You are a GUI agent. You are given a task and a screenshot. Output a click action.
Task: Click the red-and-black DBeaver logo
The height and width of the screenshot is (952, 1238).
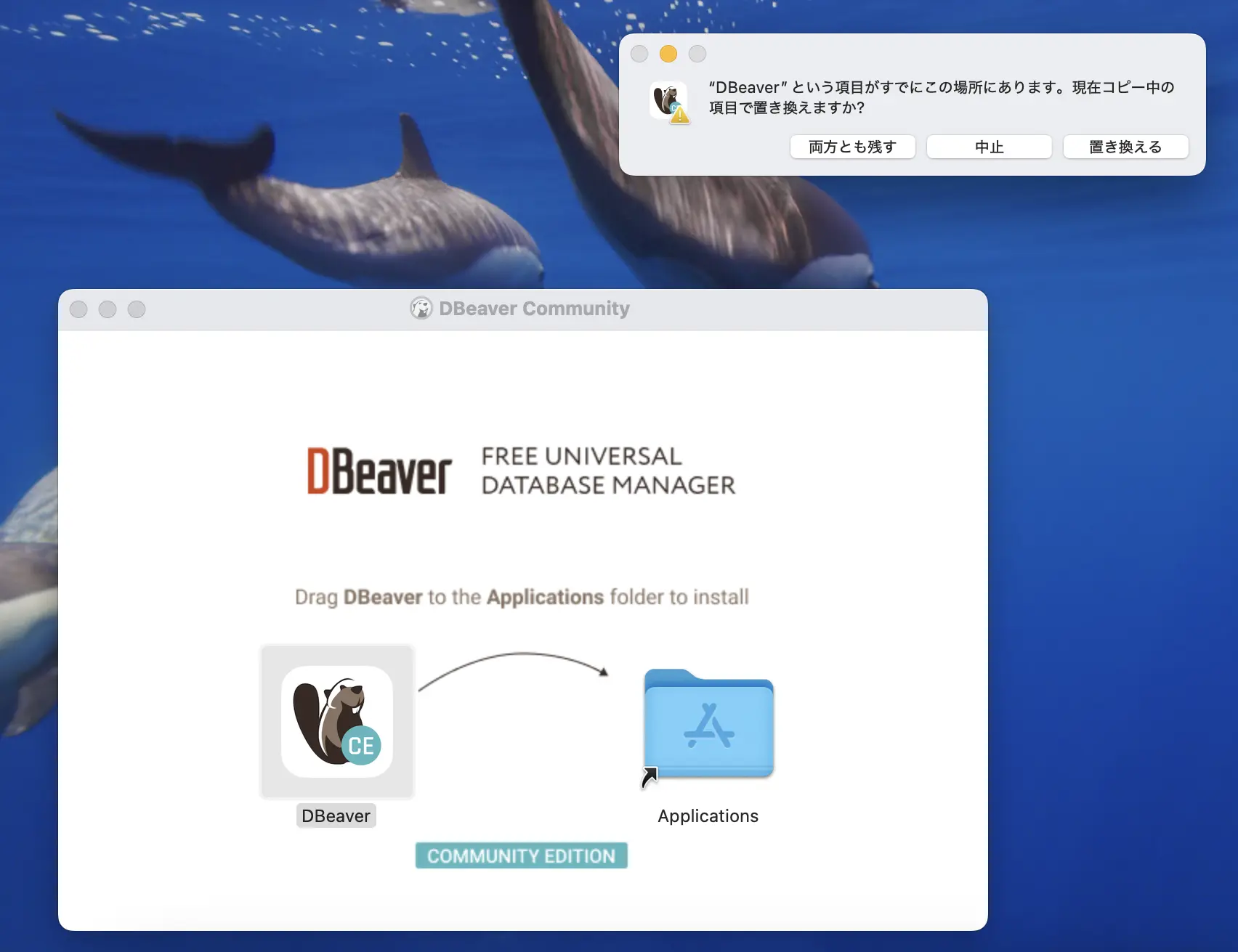tap(379, 471)
